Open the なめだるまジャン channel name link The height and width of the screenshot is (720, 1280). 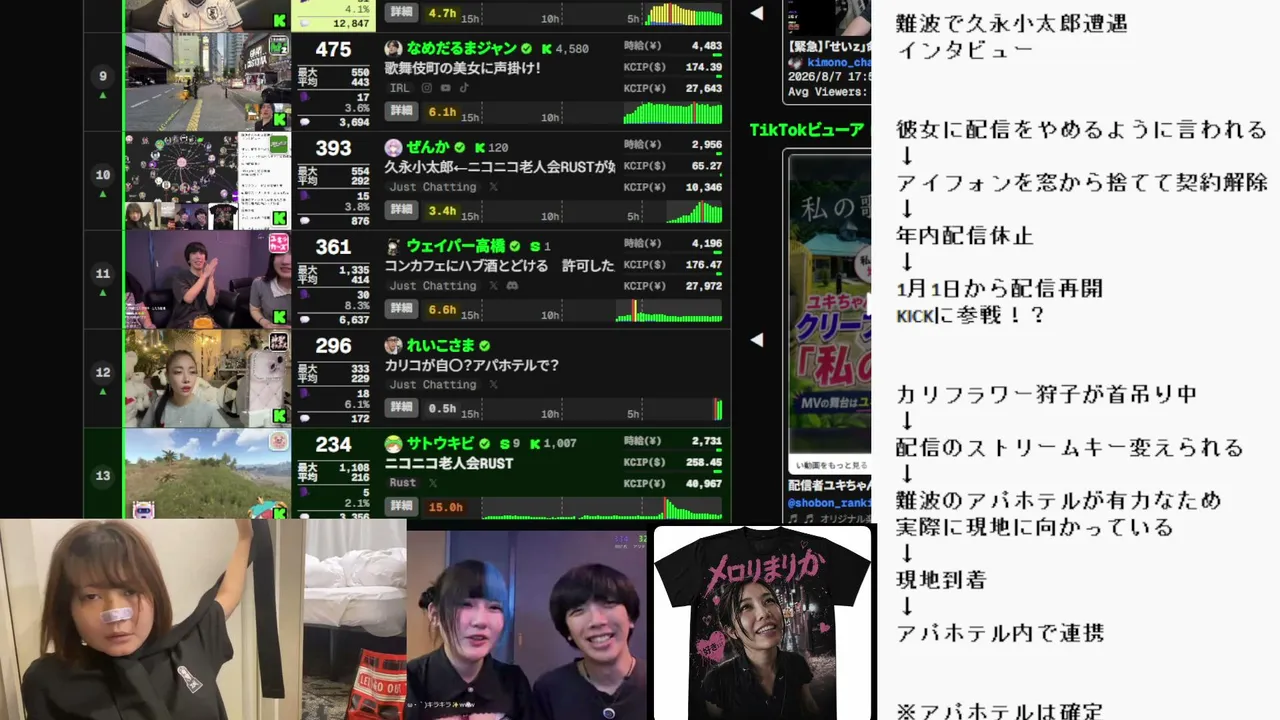point(462,48)
